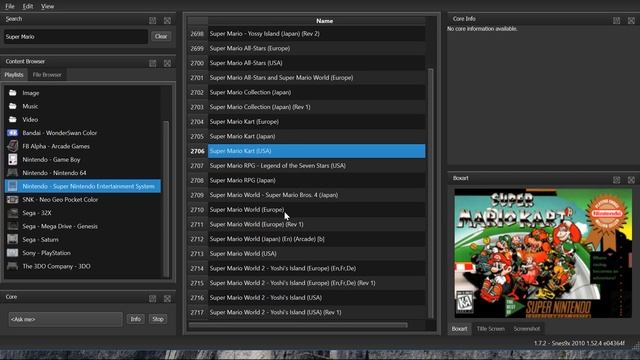640x360 pixels.
Task: Click The 3DO Company console icon
Action: [x=13, y=266]
